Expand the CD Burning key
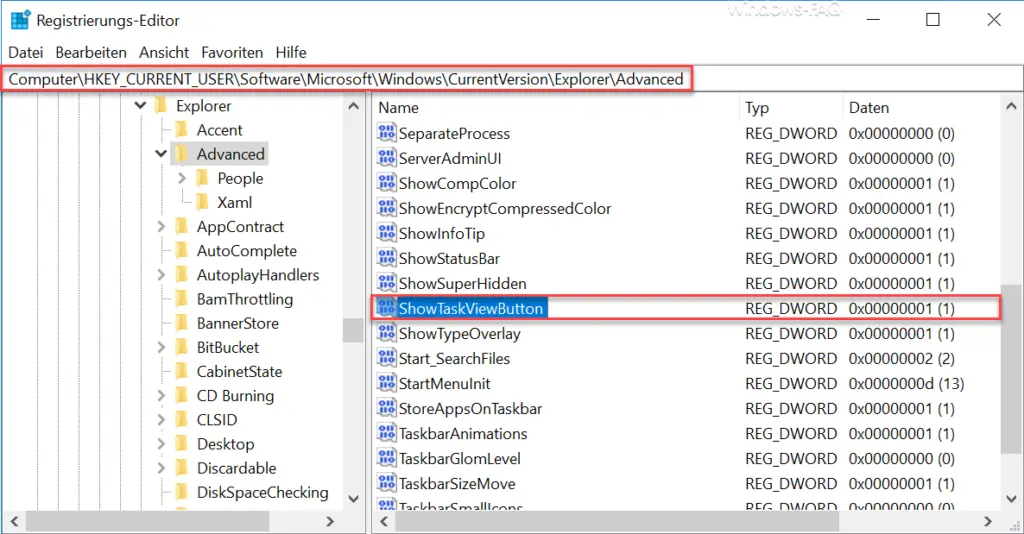This screenshot has height=534, width=1024. point(161,396)
